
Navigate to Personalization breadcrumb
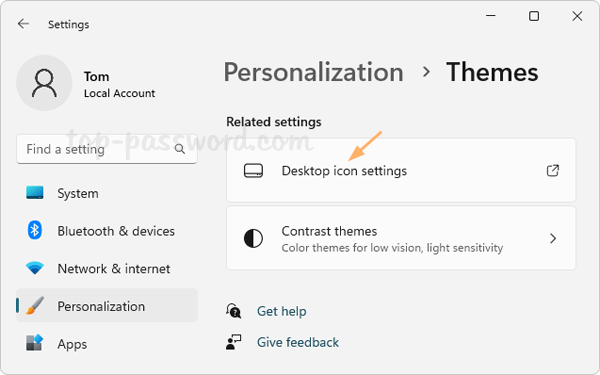(x=314, y=72)
